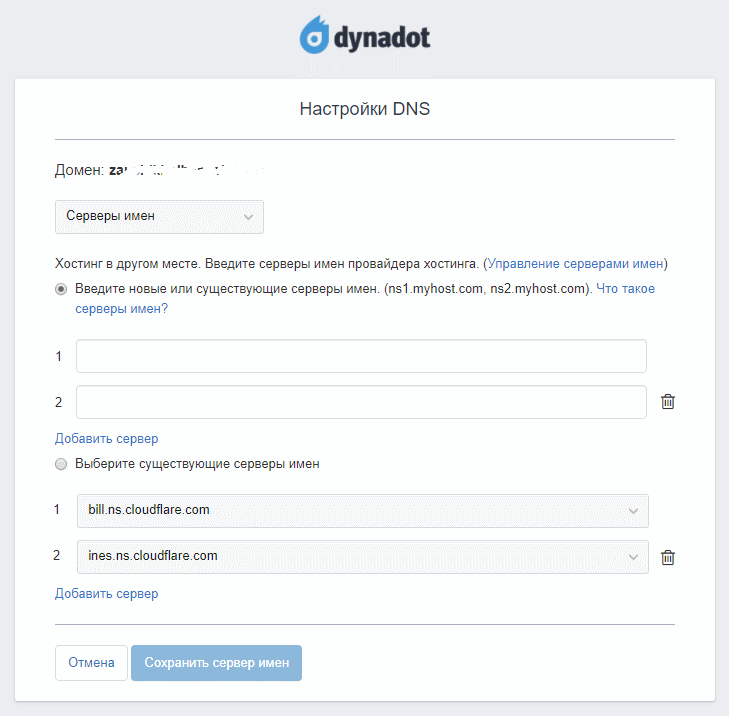Click the dynadot wordmark text
729x716 pixels.
(x=383, y=38)
